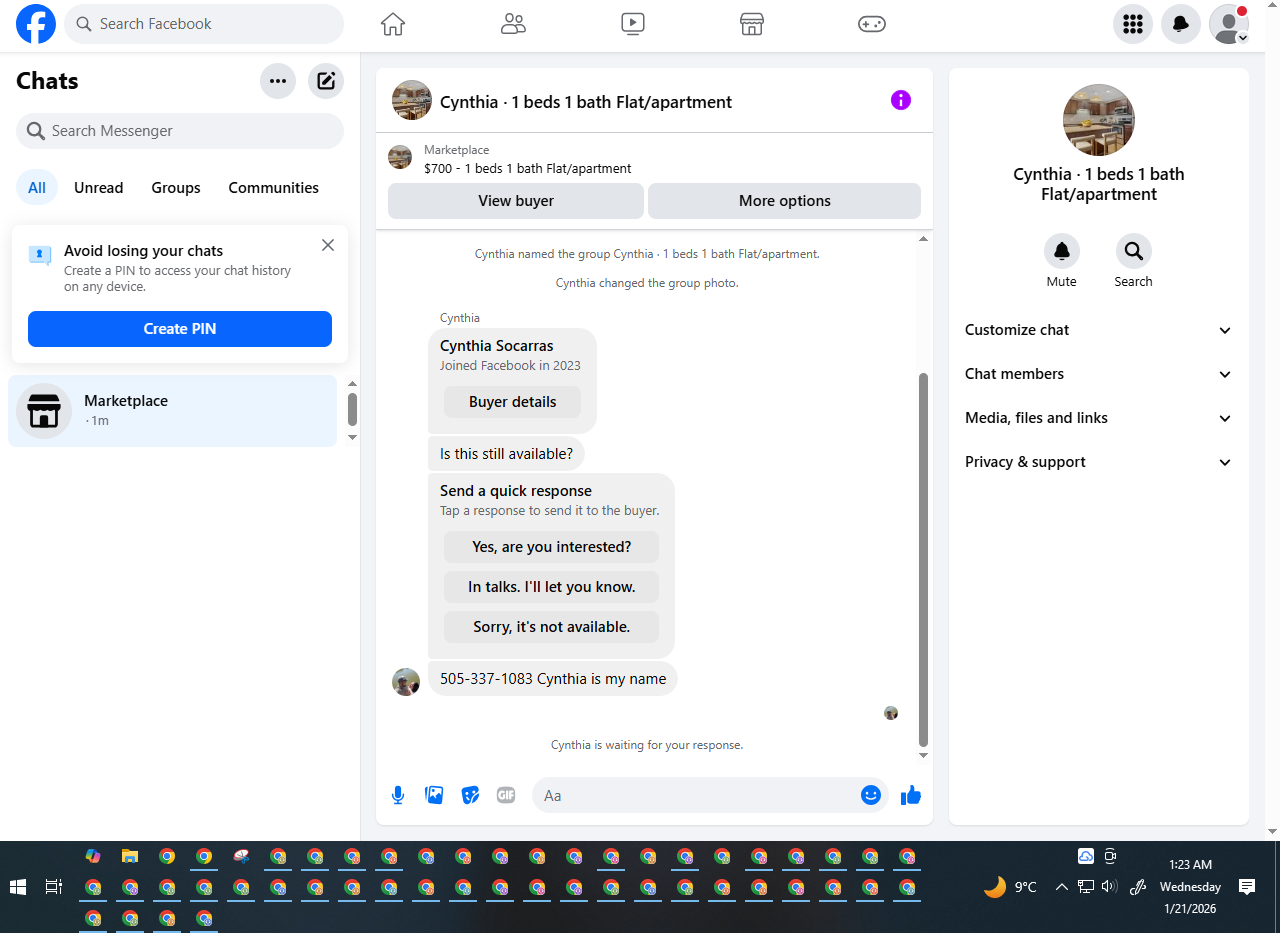Click the weather moon 9°C widget
This screenshot has width=1280, height=933.
point(1011,887)
